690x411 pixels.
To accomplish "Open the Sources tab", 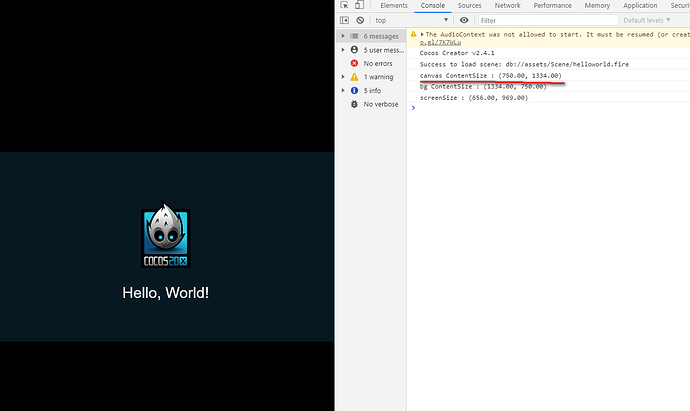I will 470,5.
